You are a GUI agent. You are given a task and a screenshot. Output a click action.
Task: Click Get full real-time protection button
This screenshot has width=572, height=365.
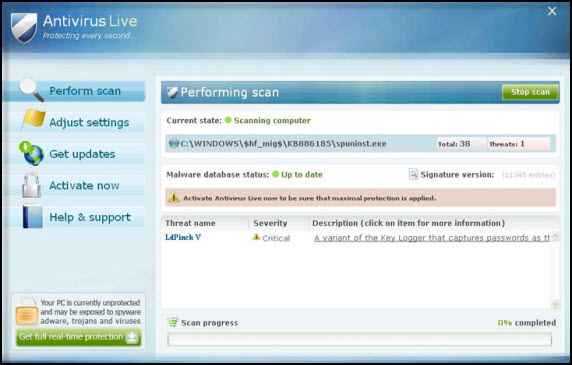coord(78,337)
